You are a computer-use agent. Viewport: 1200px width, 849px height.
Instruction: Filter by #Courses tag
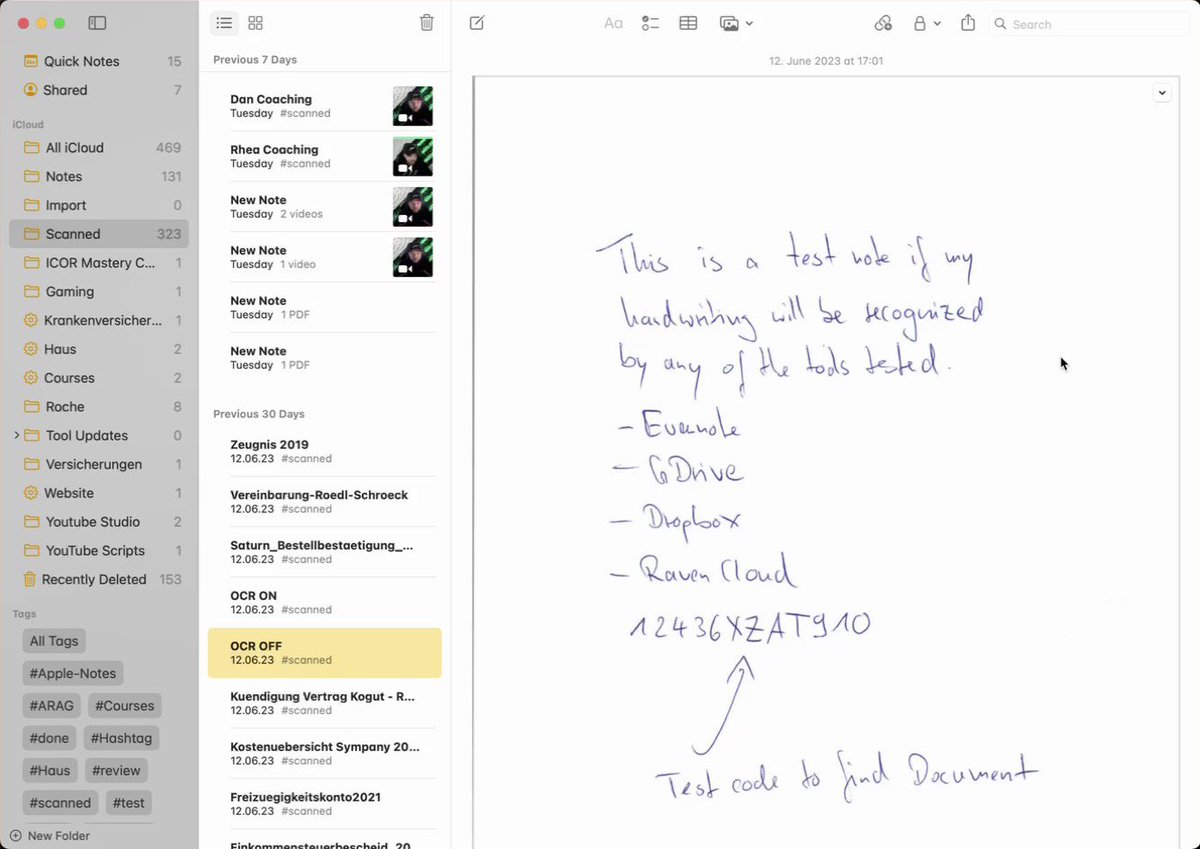124,705
